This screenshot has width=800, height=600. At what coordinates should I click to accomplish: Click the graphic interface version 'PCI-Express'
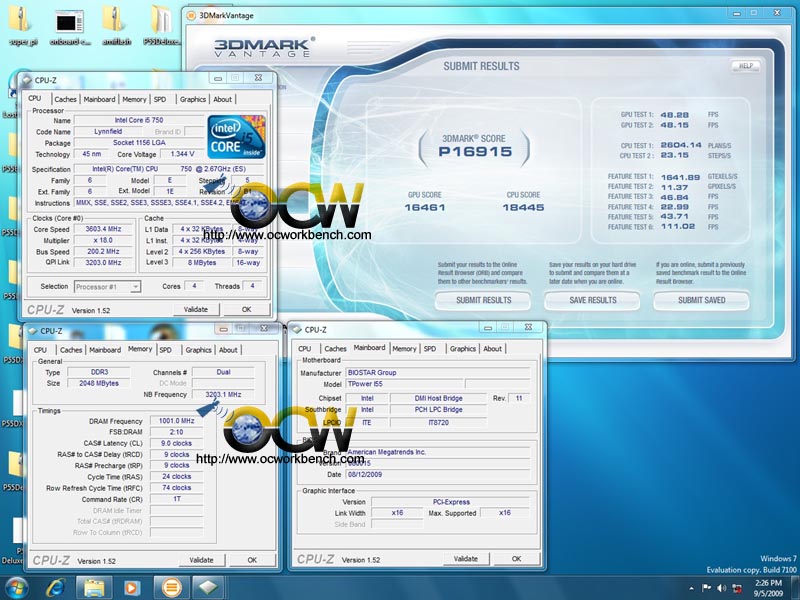[x=451, y=502]
